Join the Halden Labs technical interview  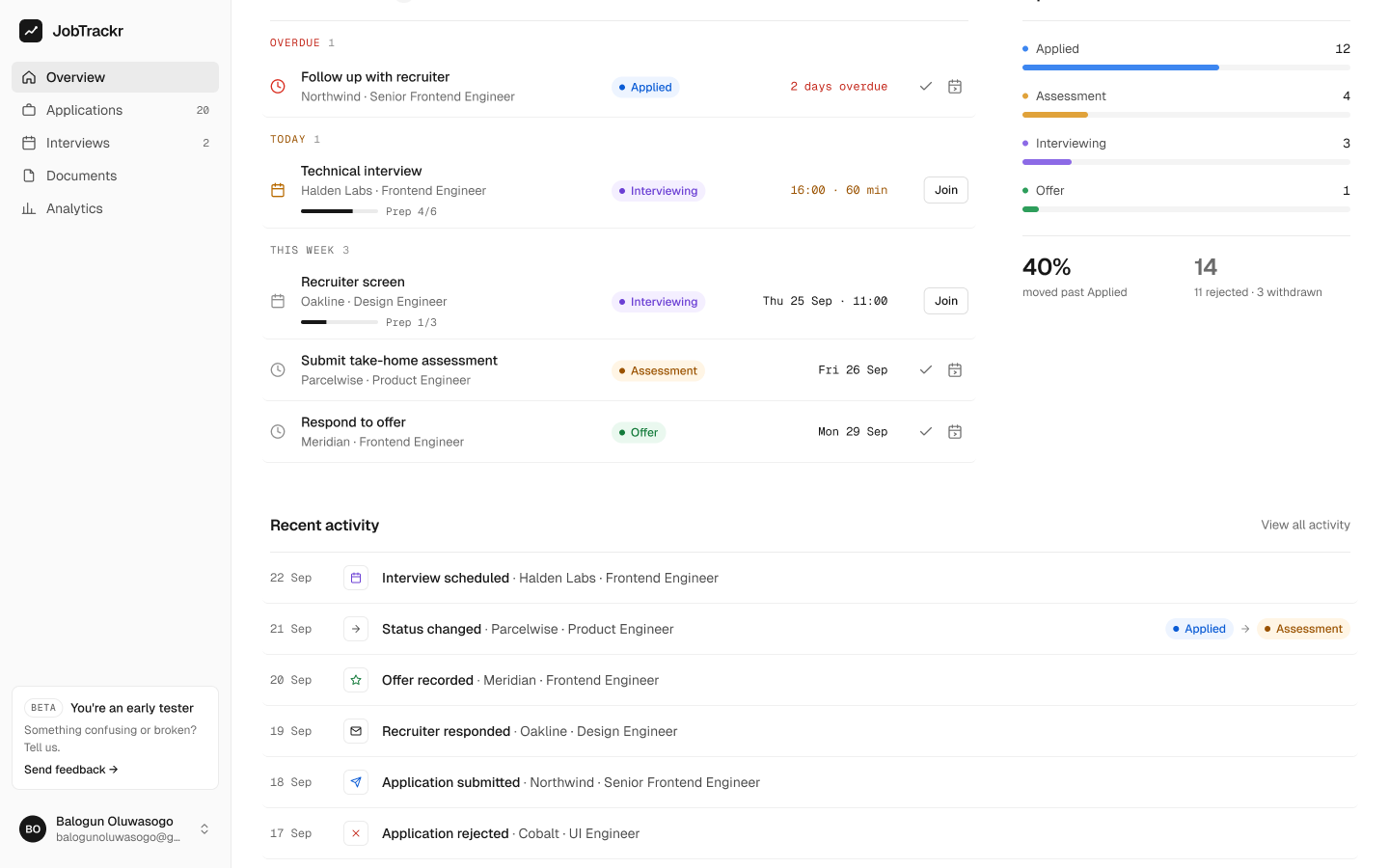point(946,190)
